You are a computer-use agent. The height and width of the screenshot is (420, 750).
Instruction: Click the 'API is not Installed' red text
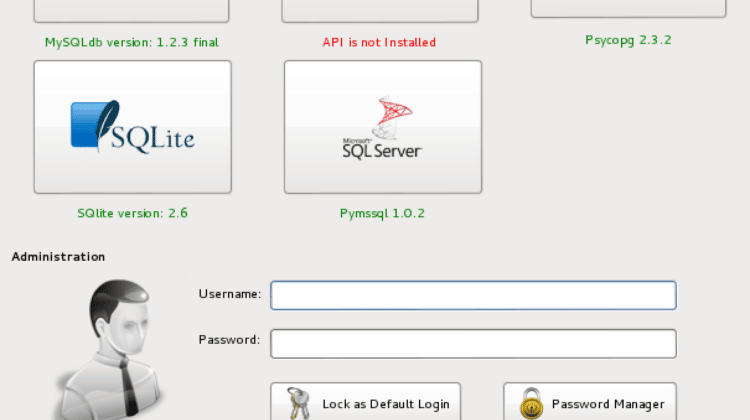click(379, 43)
